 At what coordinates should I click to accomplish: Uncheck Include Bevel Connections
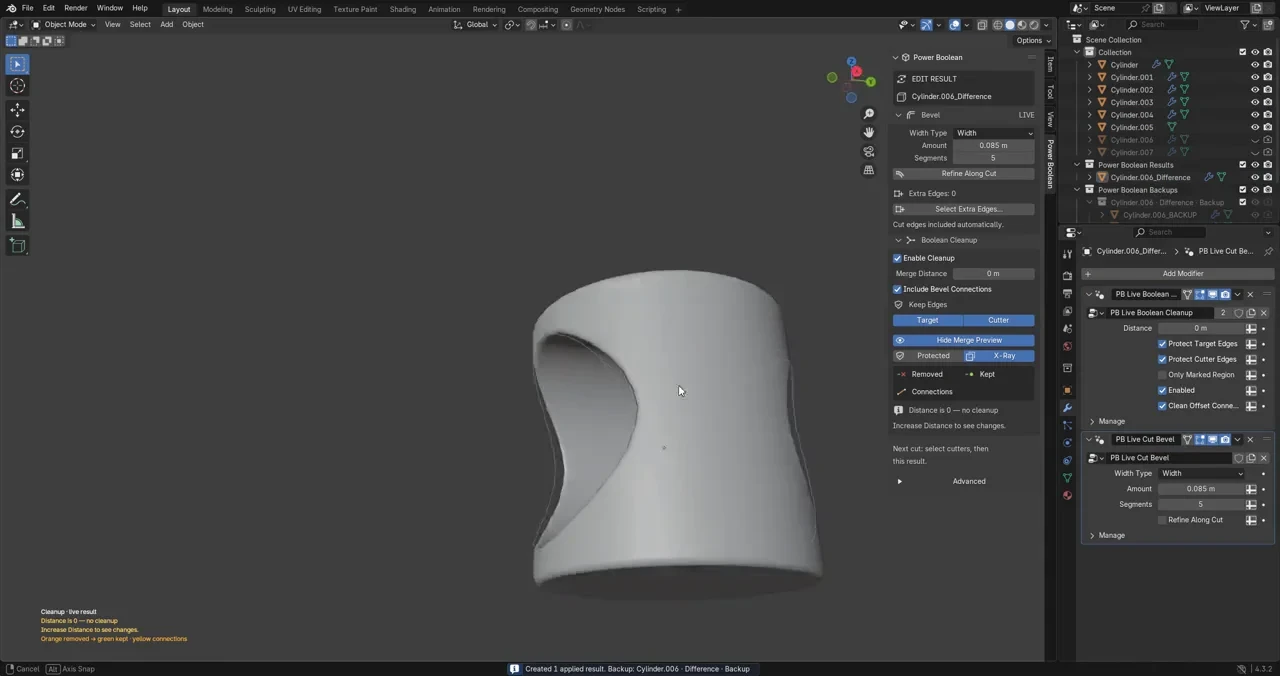click(898, 289)
